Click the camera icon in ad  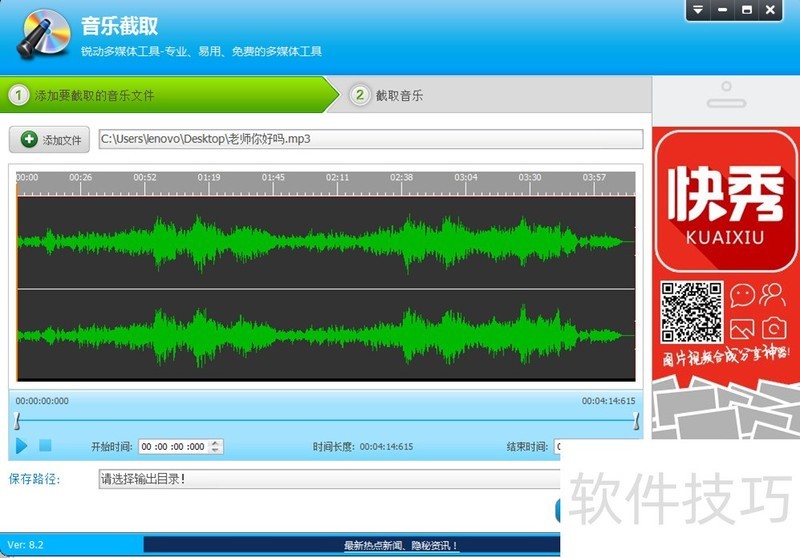[774, 328]
